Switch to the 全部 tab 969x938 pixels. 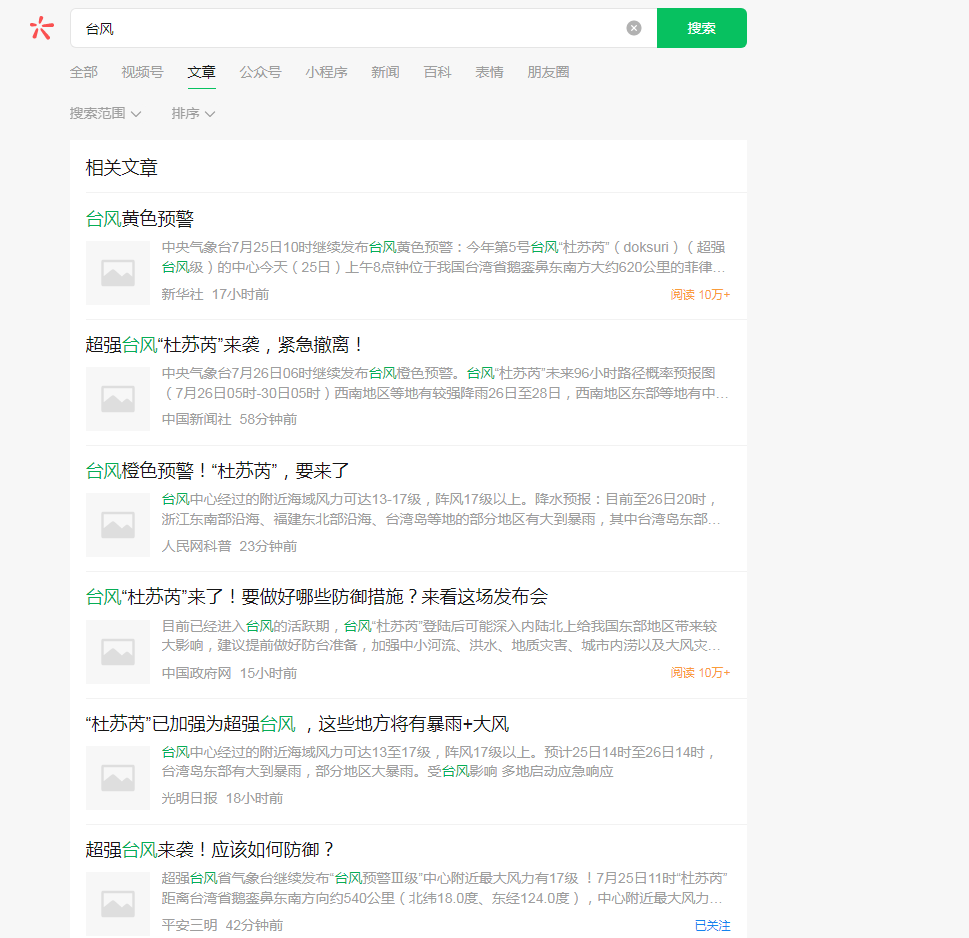(83, 72)
